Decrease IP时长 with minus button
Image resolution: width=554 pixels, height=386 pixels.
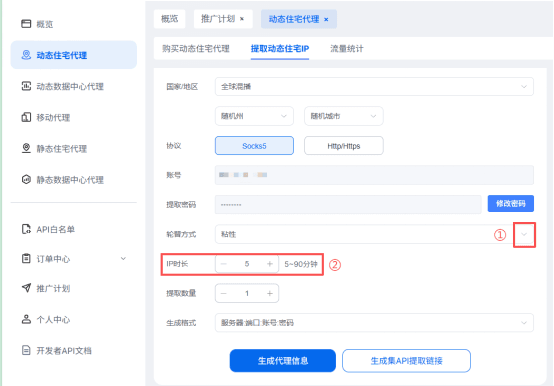(224, 264)
